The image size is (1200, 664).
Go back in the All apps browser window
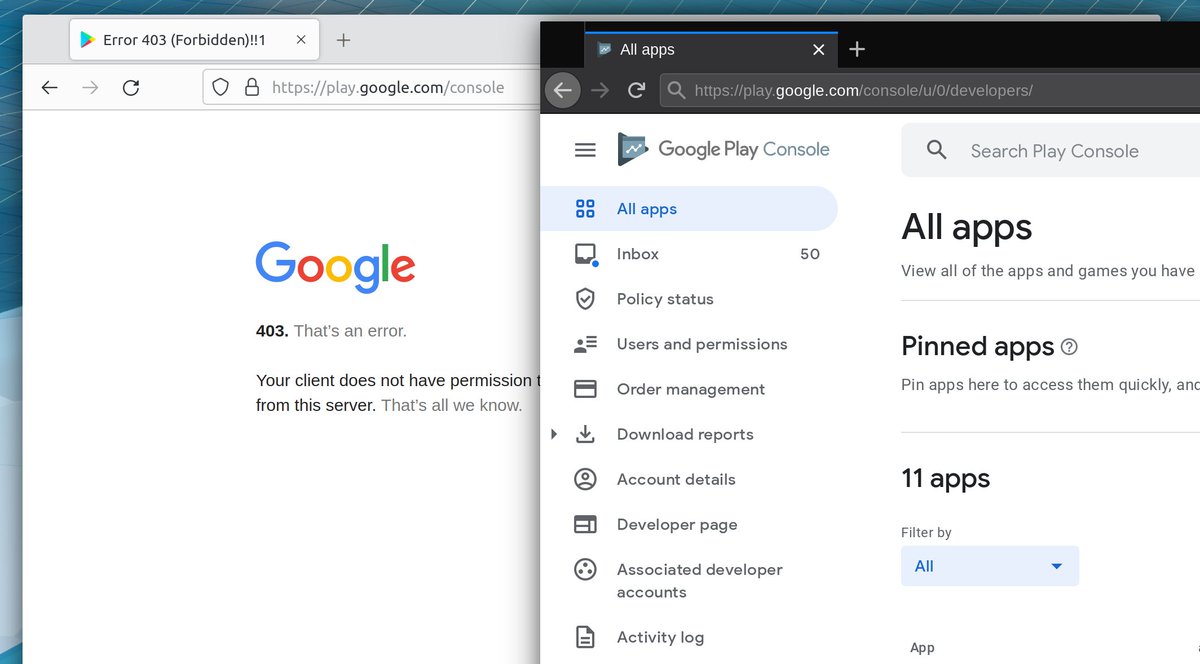[563, 91]
